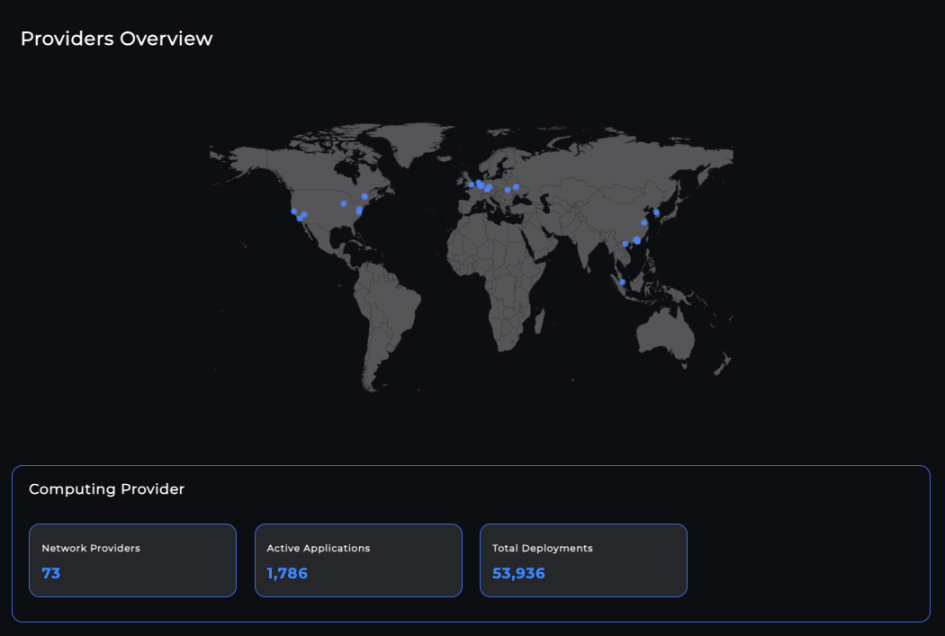This screenshot has width=945, height=636.
Task: Click the Total Deployments label
Action: coord(542,548)
